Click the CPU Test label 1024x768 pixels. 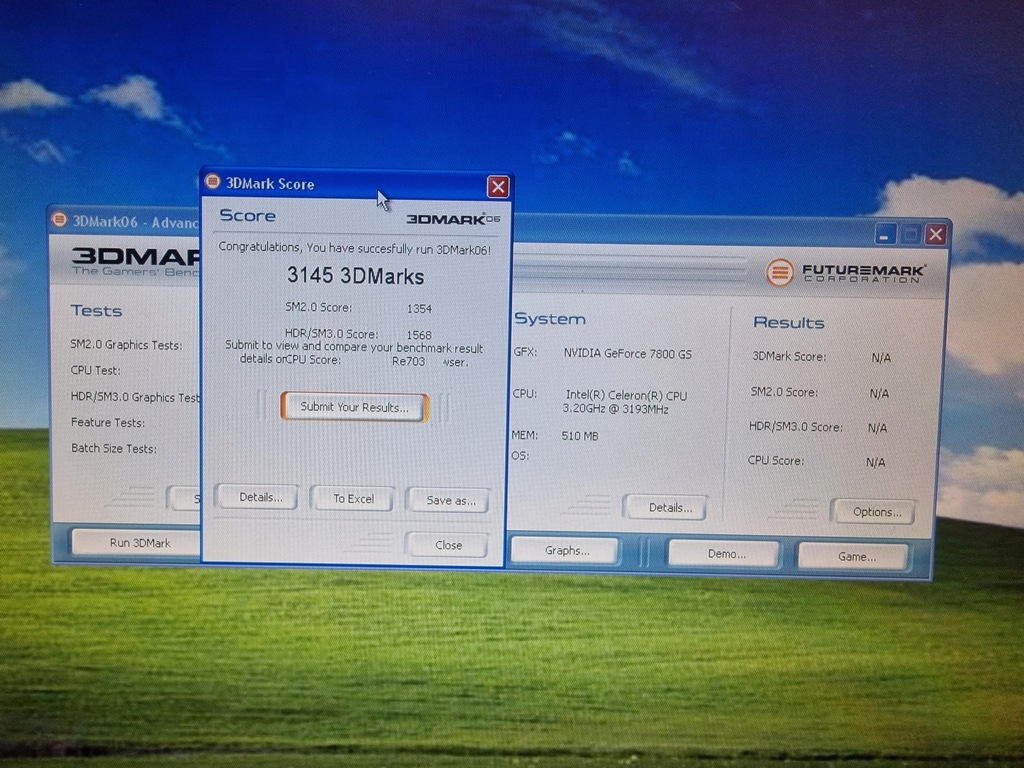click(95, 370)
